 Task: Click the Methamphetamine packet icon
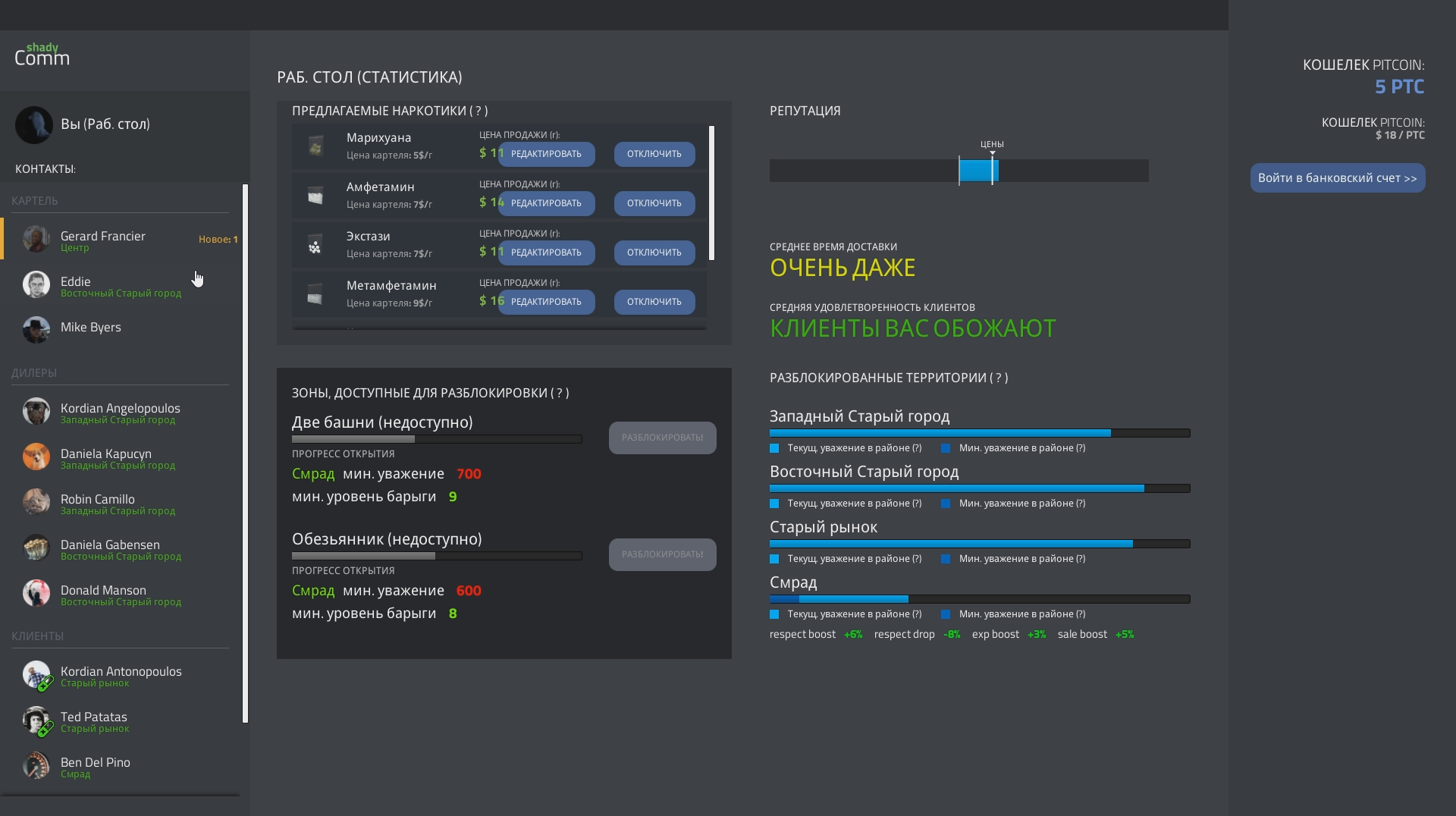click(x=315, y=295)
